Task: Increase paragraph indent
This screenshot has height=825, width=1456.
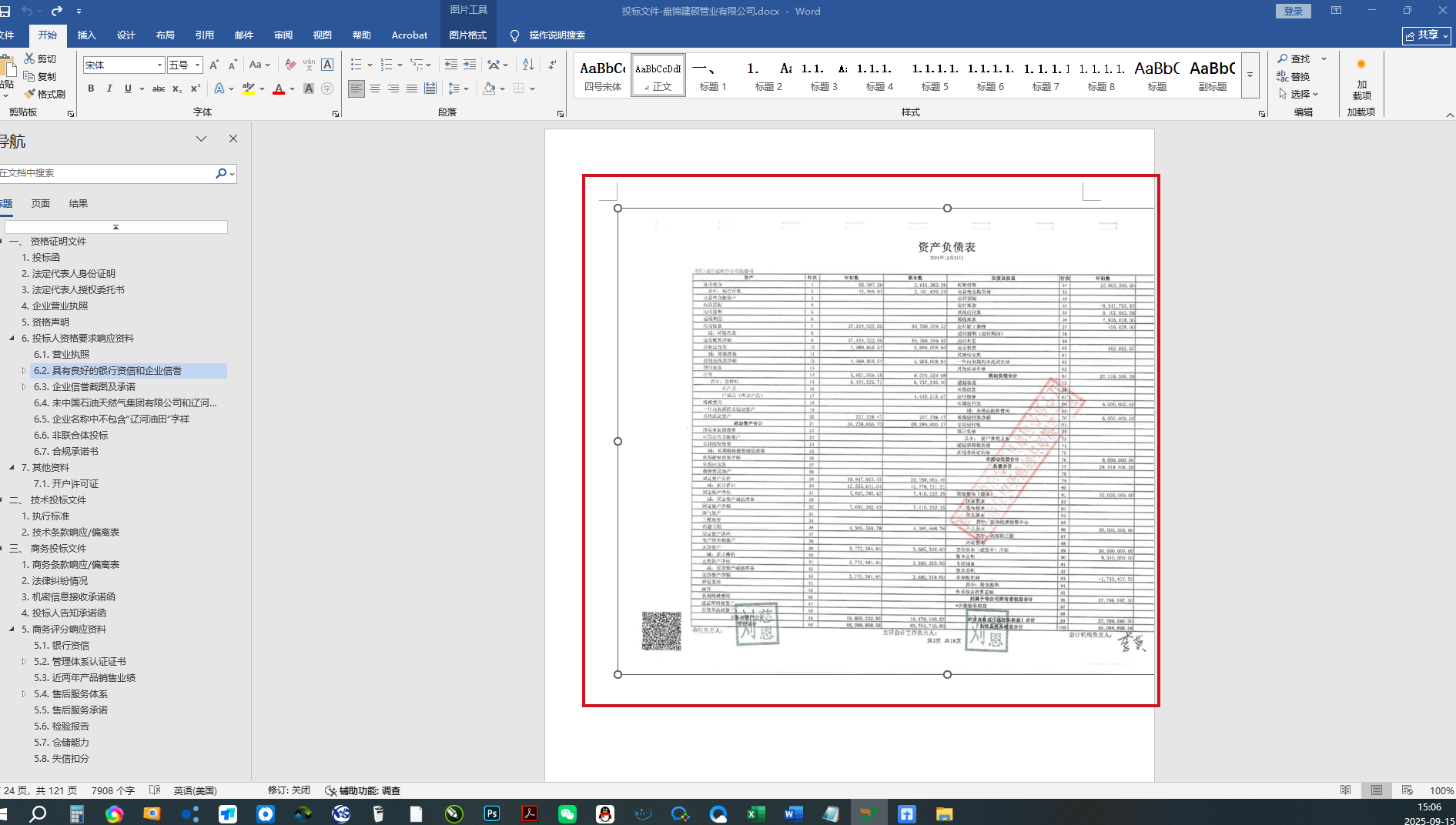Action: [x=470, y=65]
